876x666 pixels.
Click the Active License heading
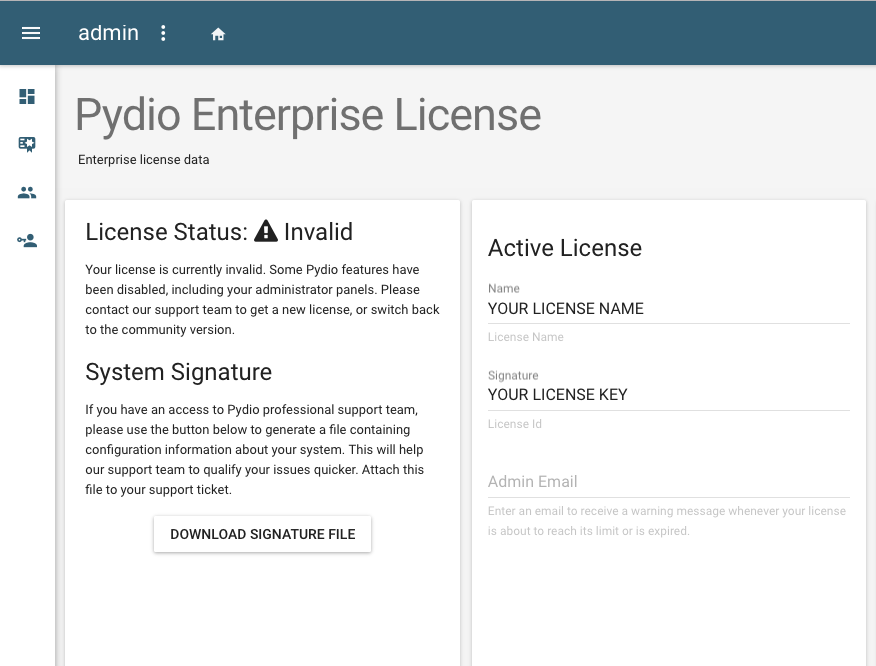click(565, 248)
